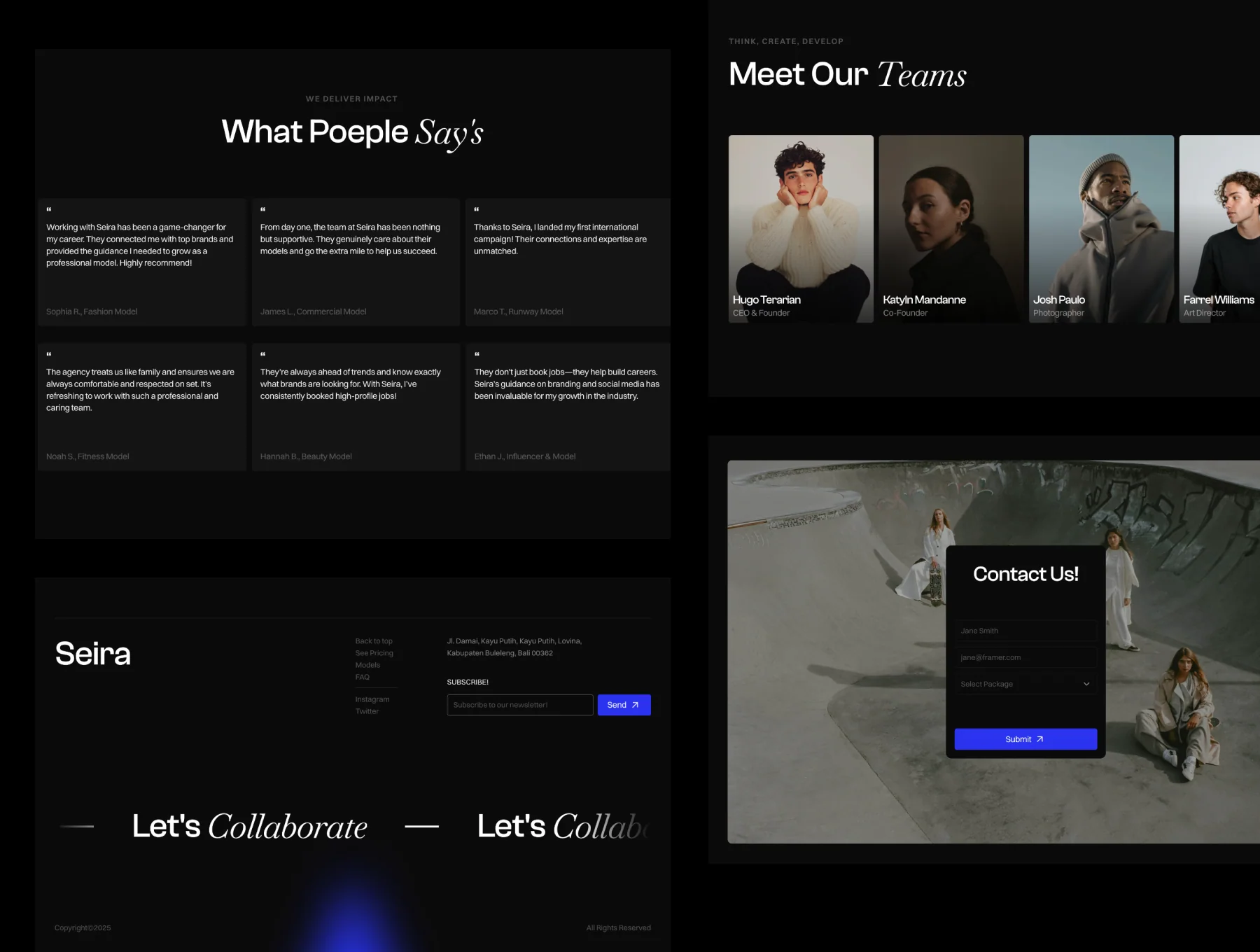
Task: Click the first full 'Let's Collaborate' marquee text
Action: [x=250, y=827]
